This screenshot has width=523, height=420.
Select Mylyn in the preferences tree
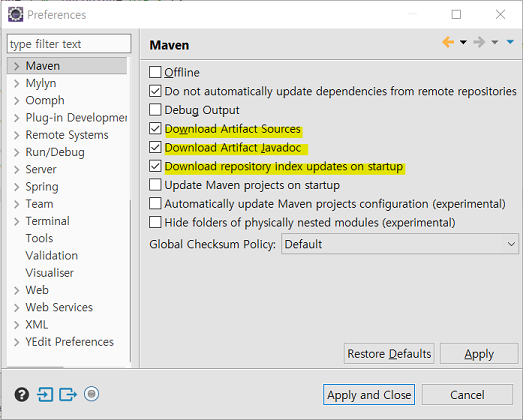tap(41, 83)
